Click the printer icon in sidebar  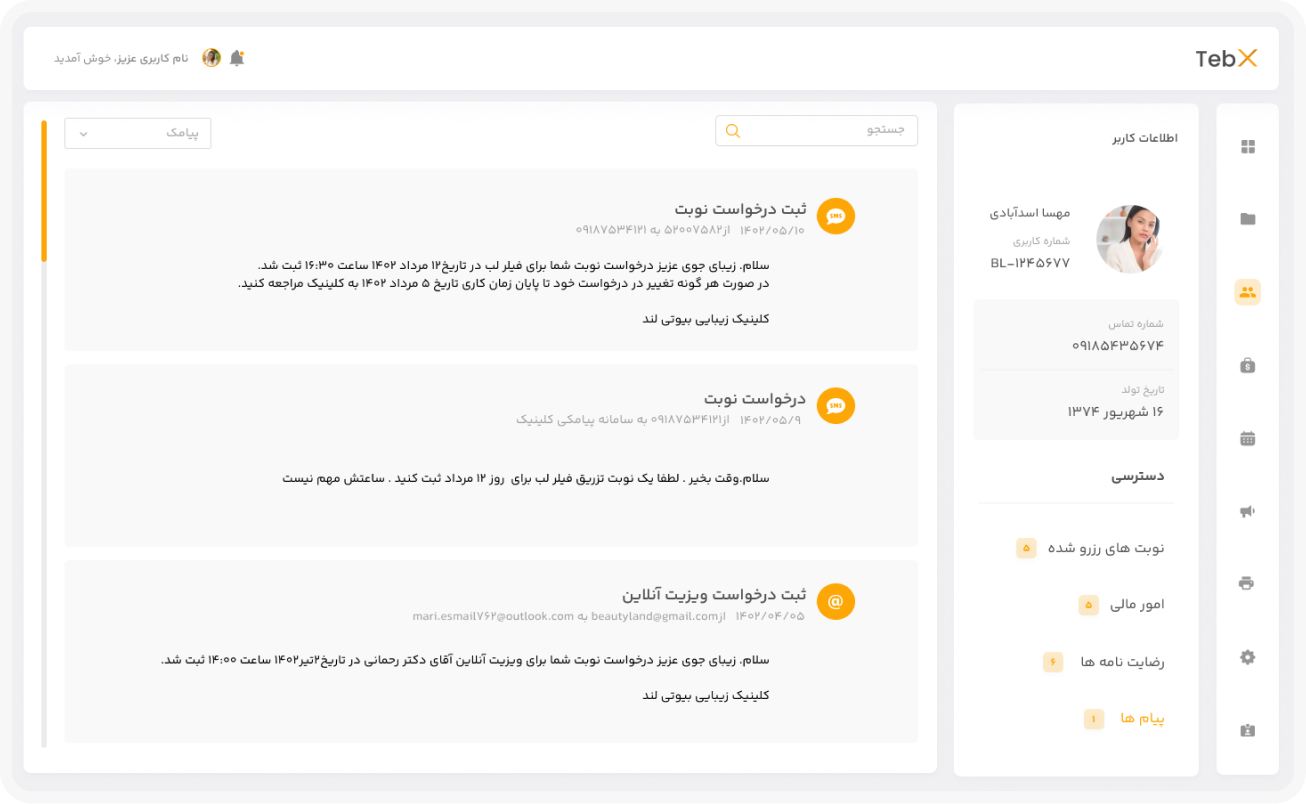pyautogui.click(x=1247, y=583)
